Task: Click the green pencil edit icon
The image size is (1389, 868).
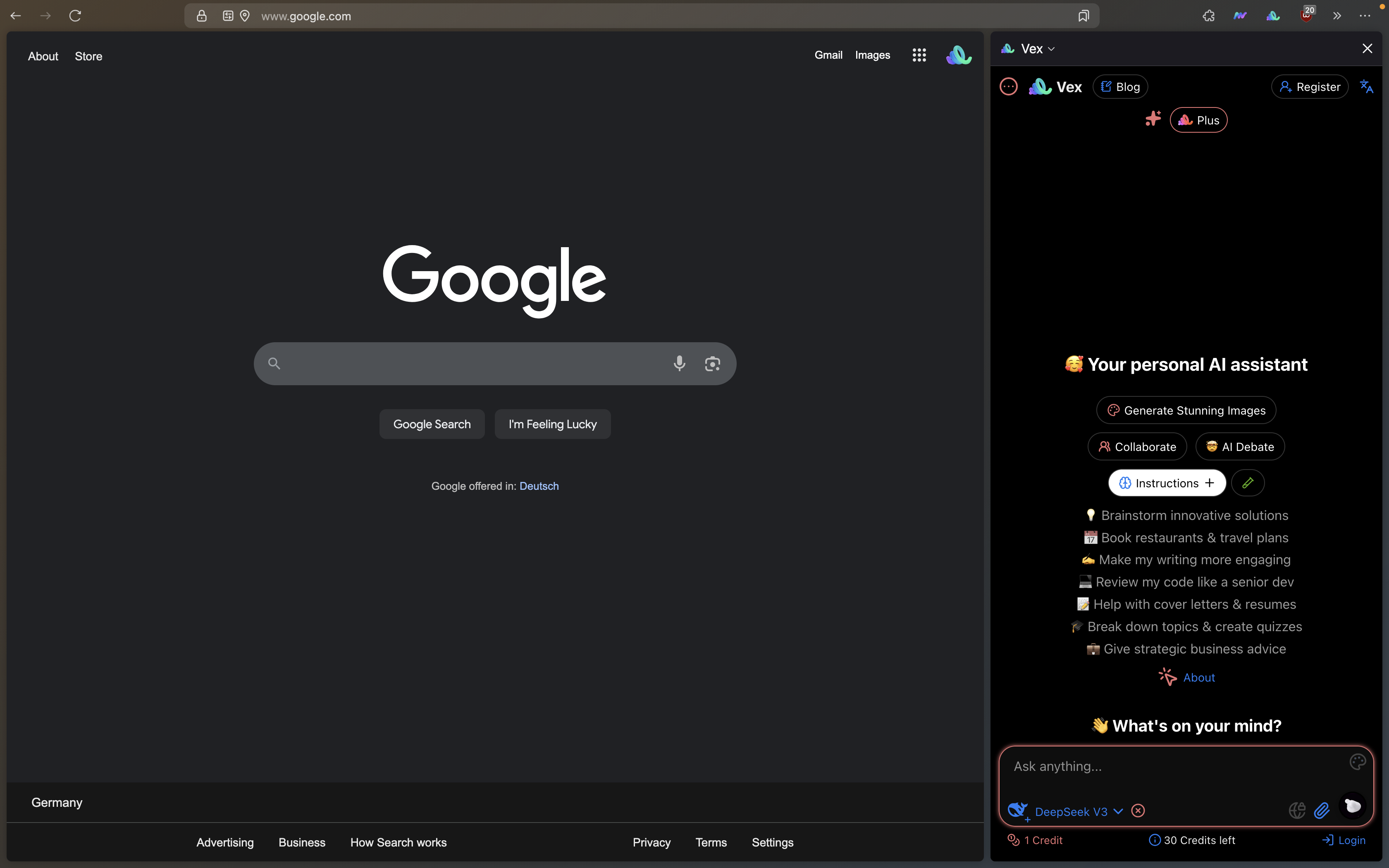Action: point(1248,483)
